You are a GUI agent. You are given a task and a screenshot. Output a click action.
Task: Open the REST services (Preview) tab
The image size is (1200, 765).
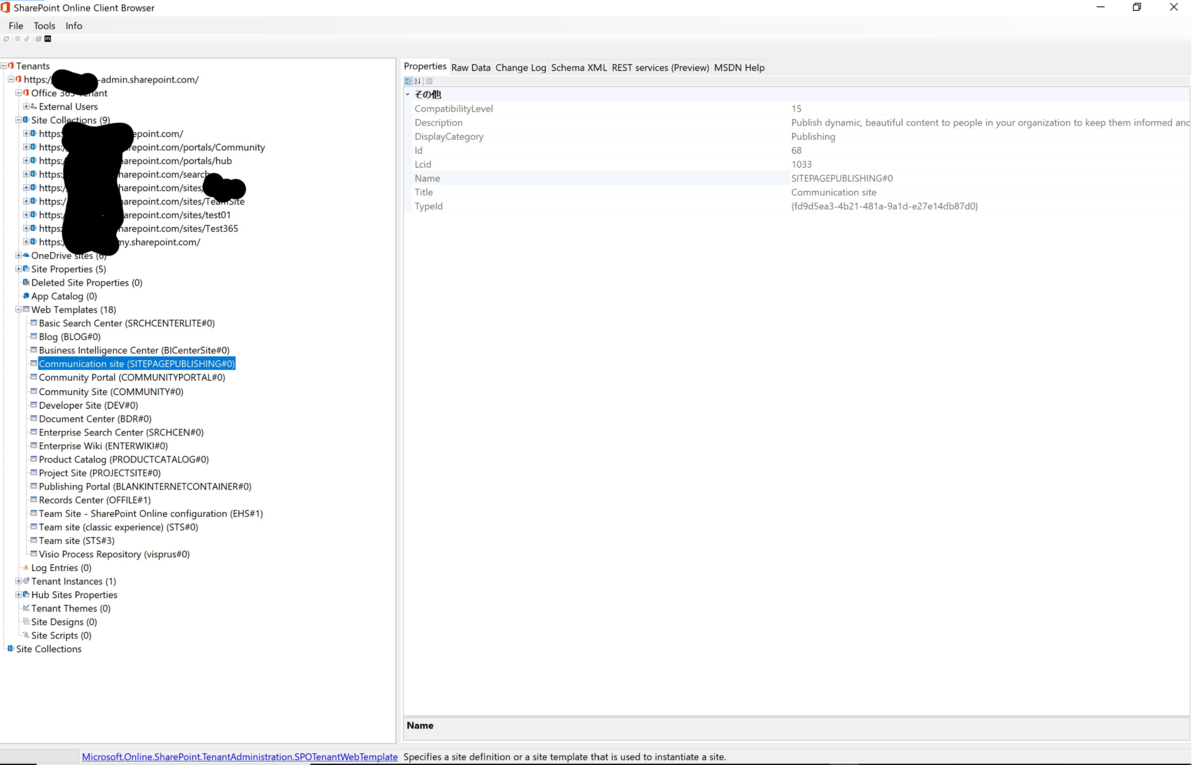[660, 68]
